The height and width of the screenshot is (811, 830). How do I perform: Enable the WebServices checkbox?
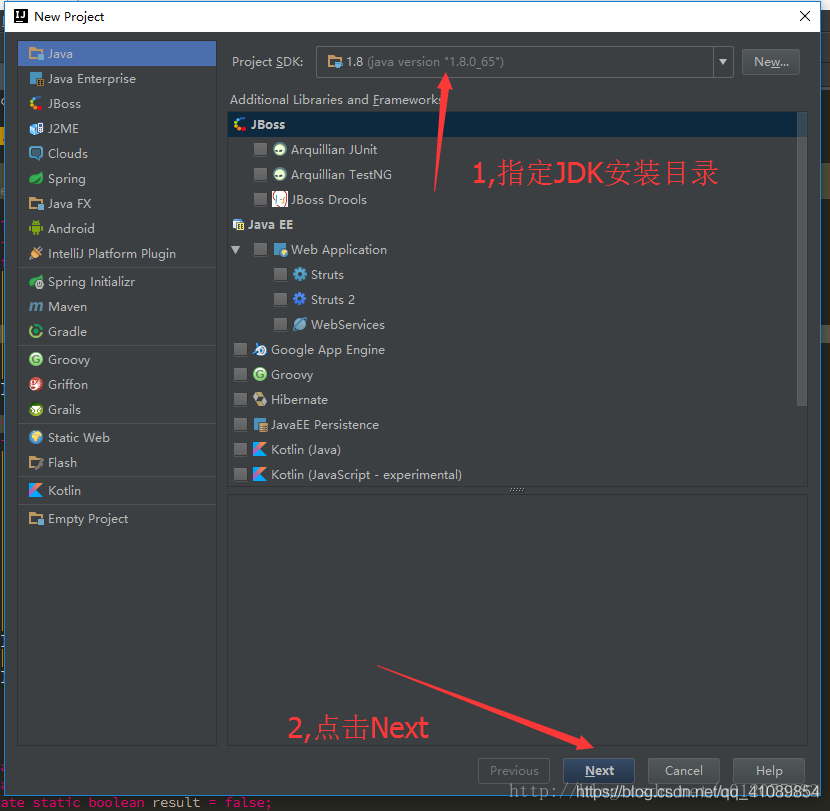click(280, 325)
